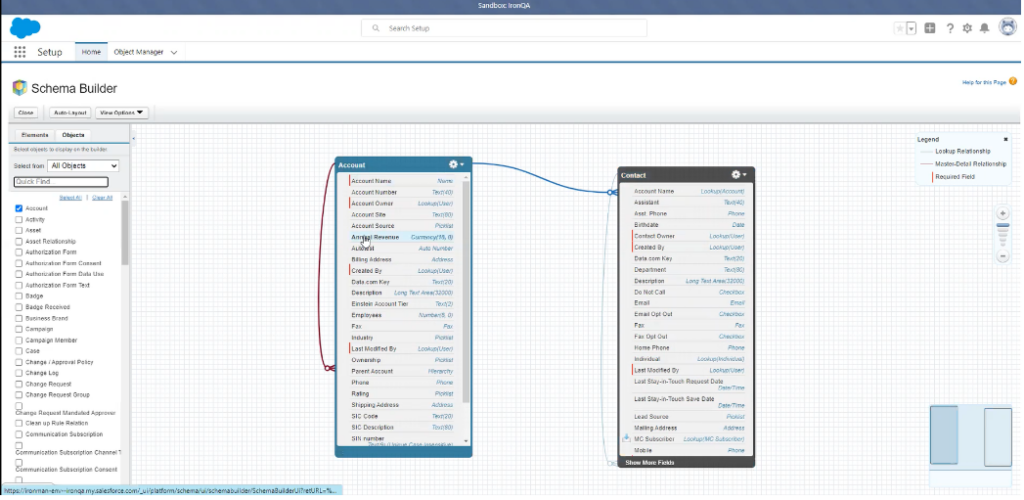Screen dimensions: 1024x500
Task: Open the Object Manager tab
Action: click(x=138, y=52)
